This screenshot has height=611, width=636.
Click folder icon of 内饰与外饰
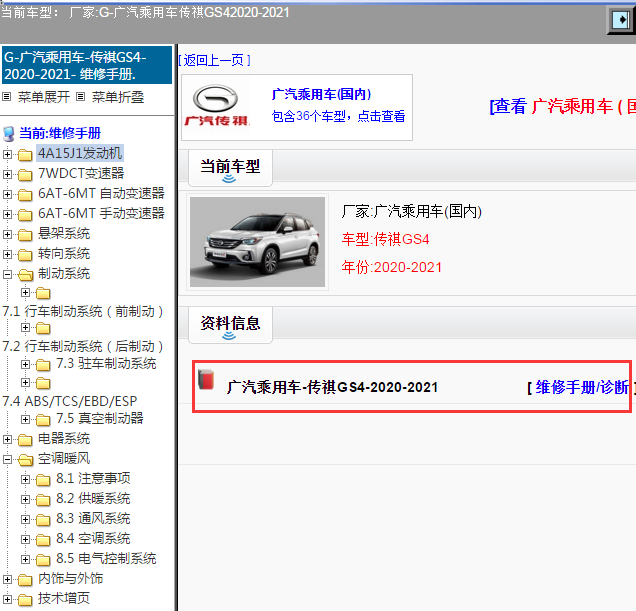pyautogui.click(x=25, y=580)
